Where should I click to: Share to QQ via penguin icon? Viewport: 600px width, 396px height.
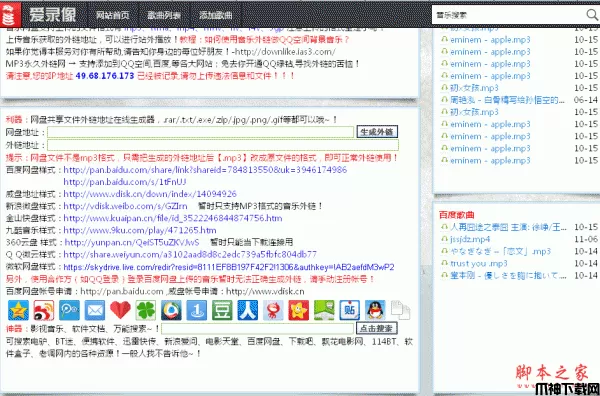pyautogui.click(x=375, y=310)
